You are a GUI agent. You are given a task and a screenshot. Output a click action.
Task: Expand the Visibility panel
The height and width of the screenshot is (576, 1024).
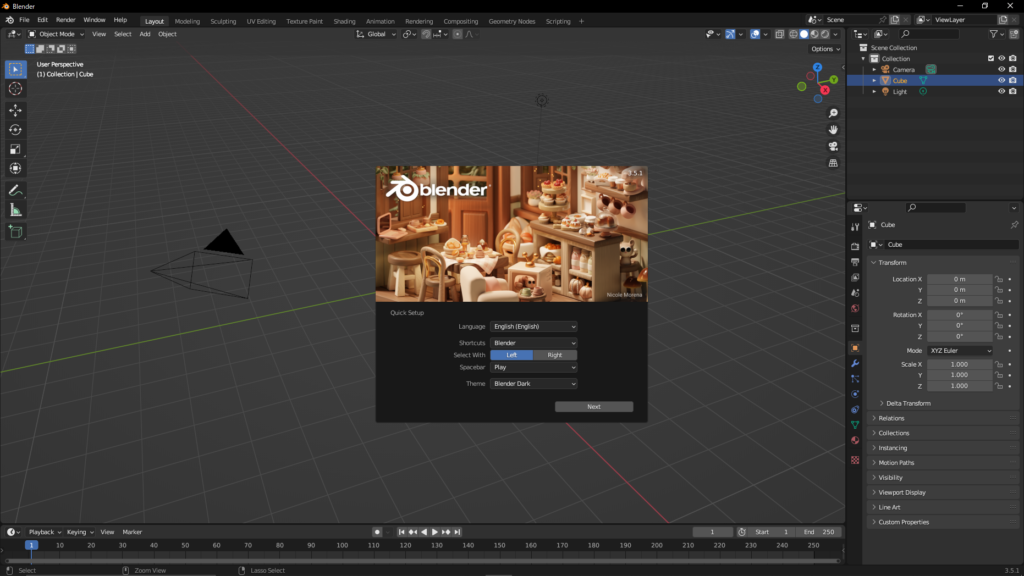[x=889, y=478]
